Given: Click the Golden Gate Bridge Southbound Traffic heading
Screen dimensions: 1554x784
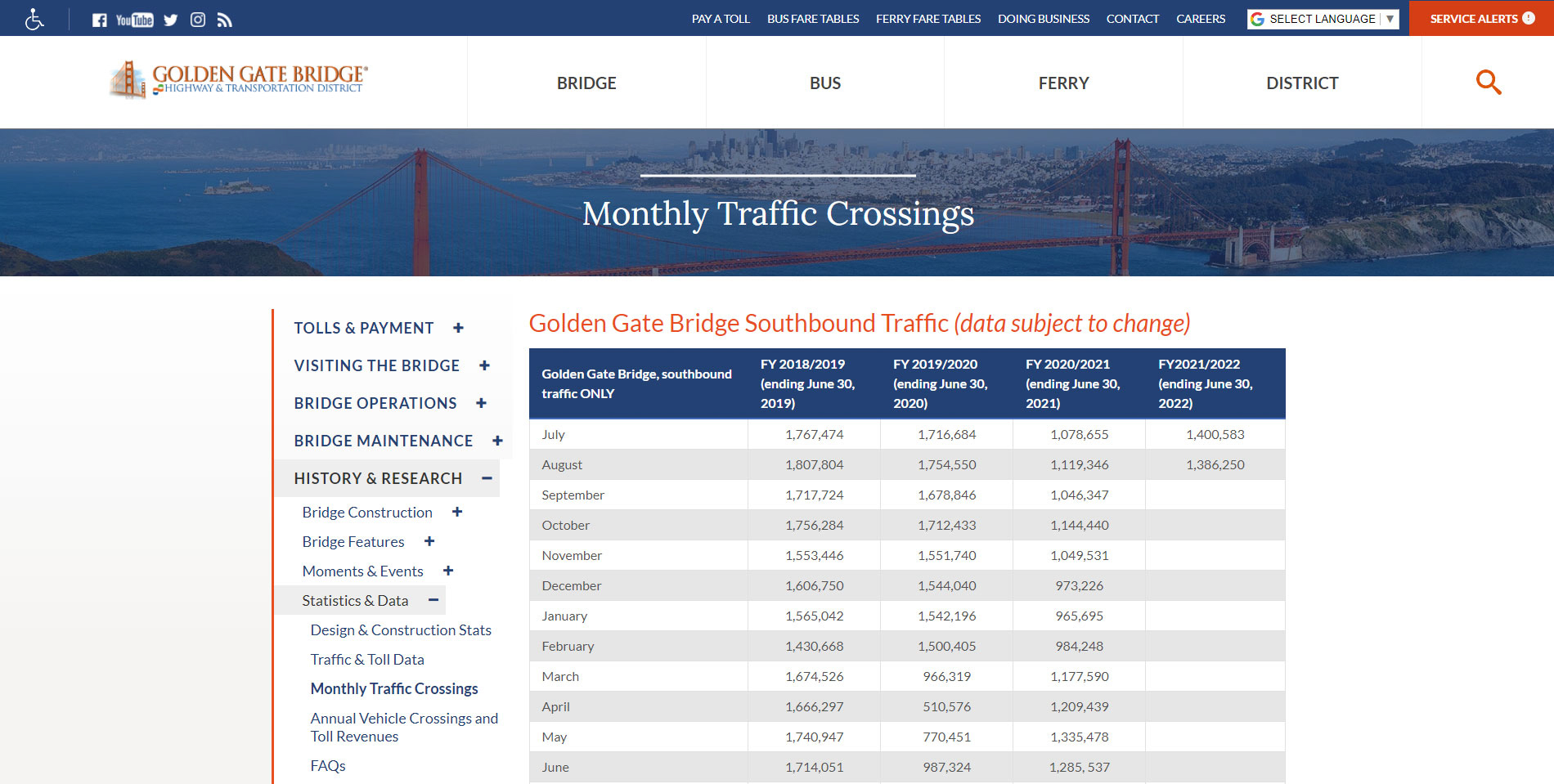Looking at the screenshot, I should point(859,323).
